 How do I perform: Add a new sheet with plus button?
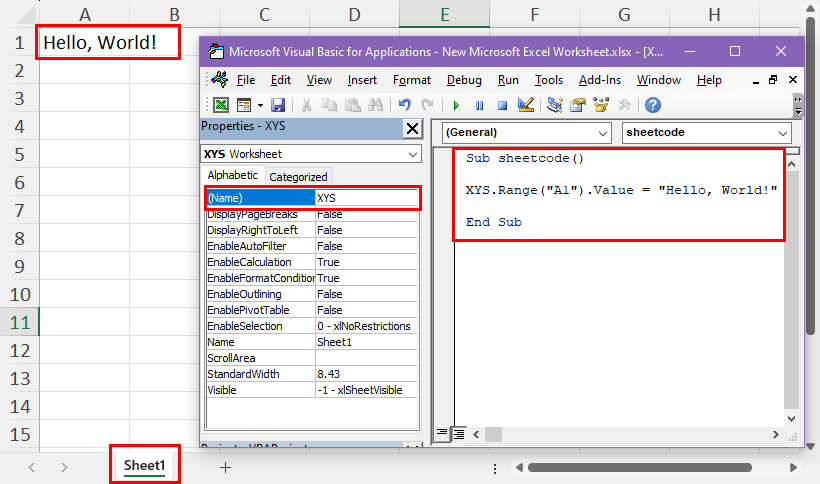pyautogui.click(x=225, y=467)
